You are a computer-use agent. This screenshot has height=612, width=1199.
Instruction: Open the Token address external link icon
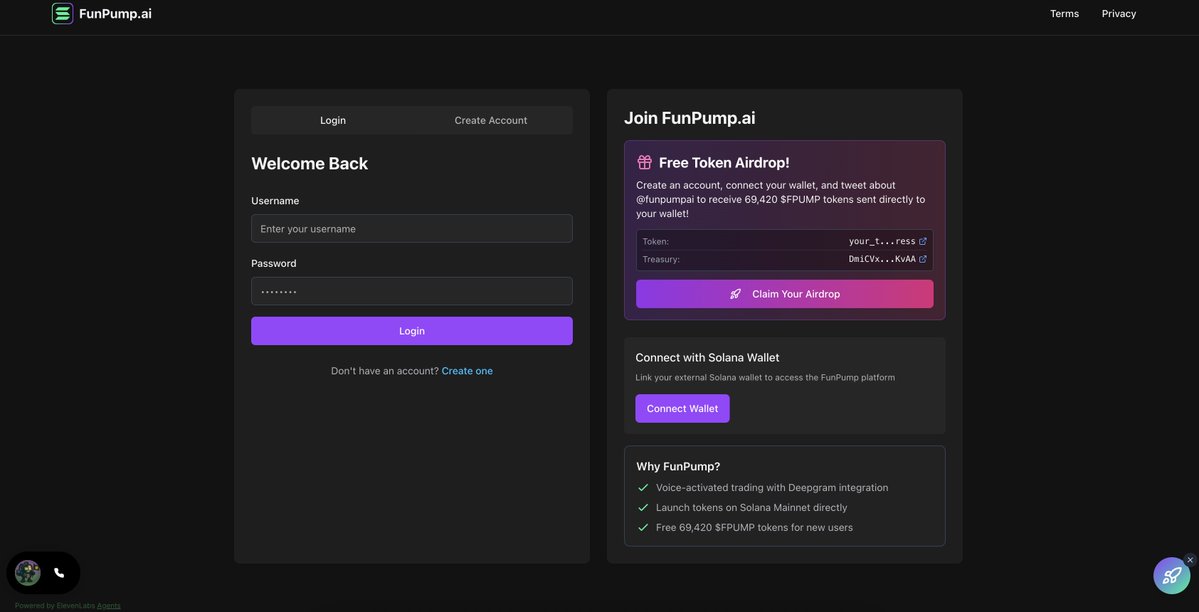tap(923, 241)
